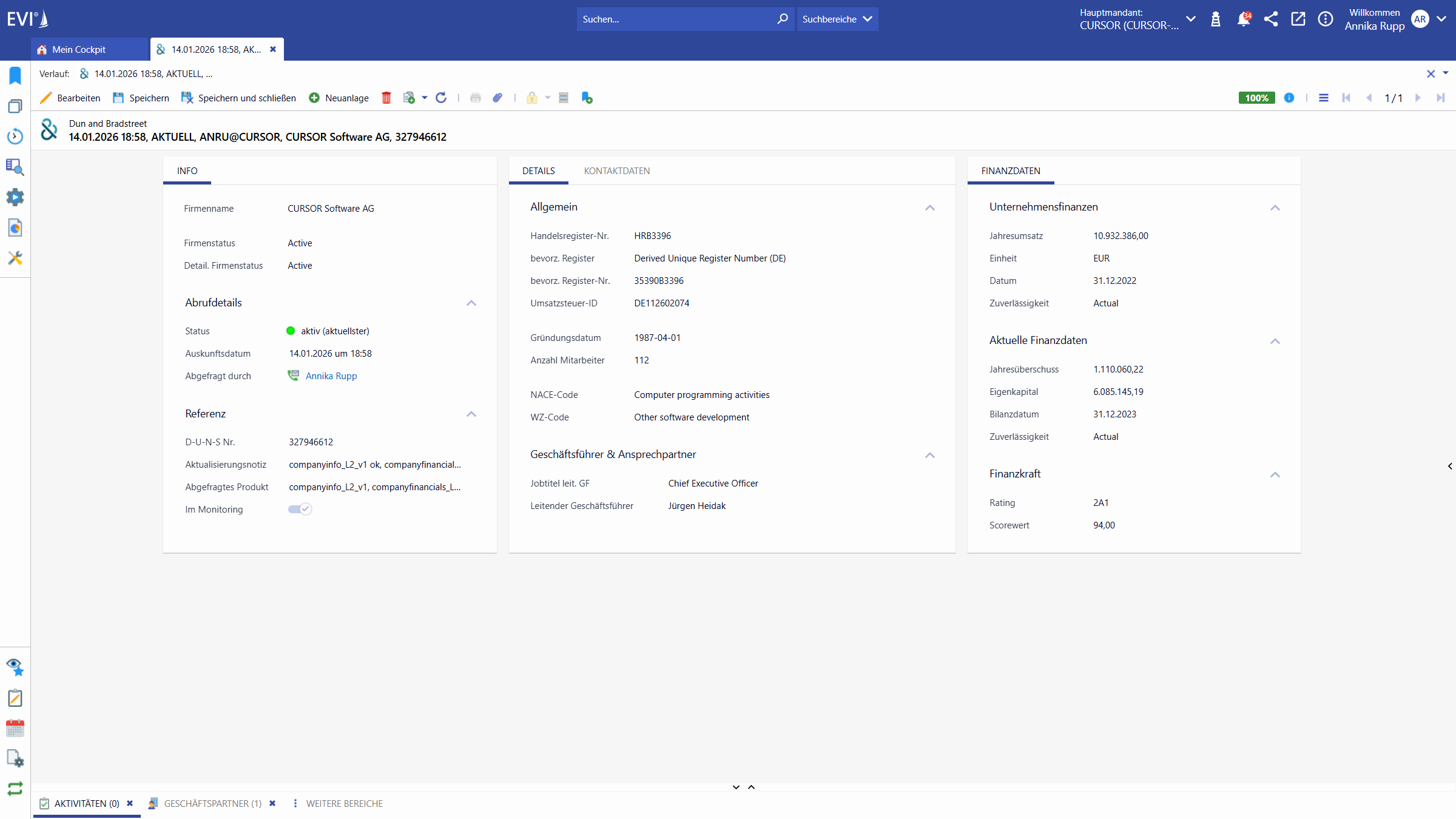Delete the record using the trash icon
Image resolution: width=1456 pixels, height=819 pixels.
click(386, 98)
